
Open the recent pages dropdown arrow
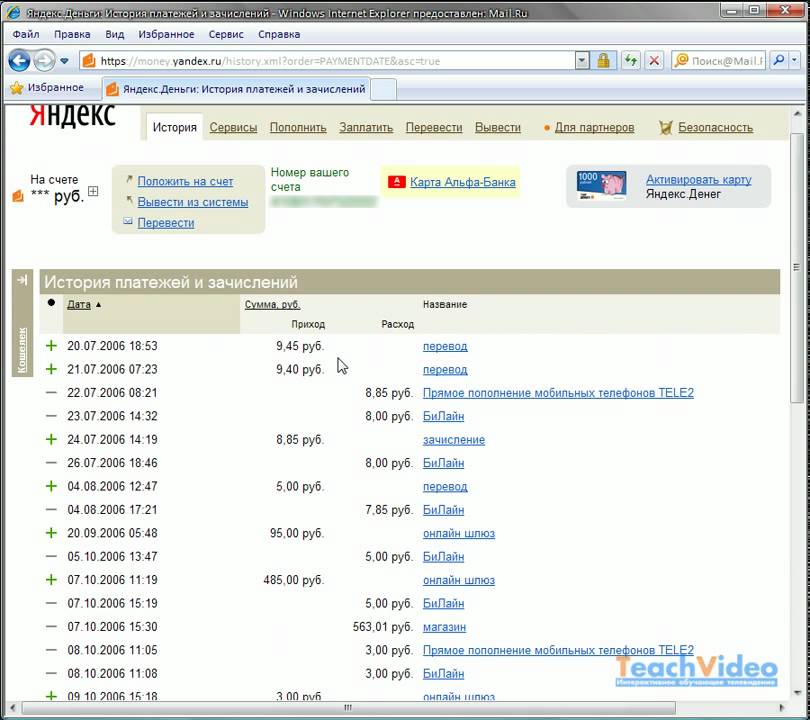64,61
